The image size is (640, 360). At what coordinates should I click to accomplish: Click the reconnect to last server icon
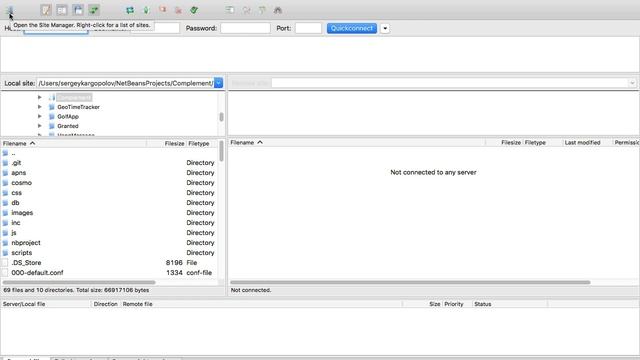pyautogui.click(x=194, y=10)
